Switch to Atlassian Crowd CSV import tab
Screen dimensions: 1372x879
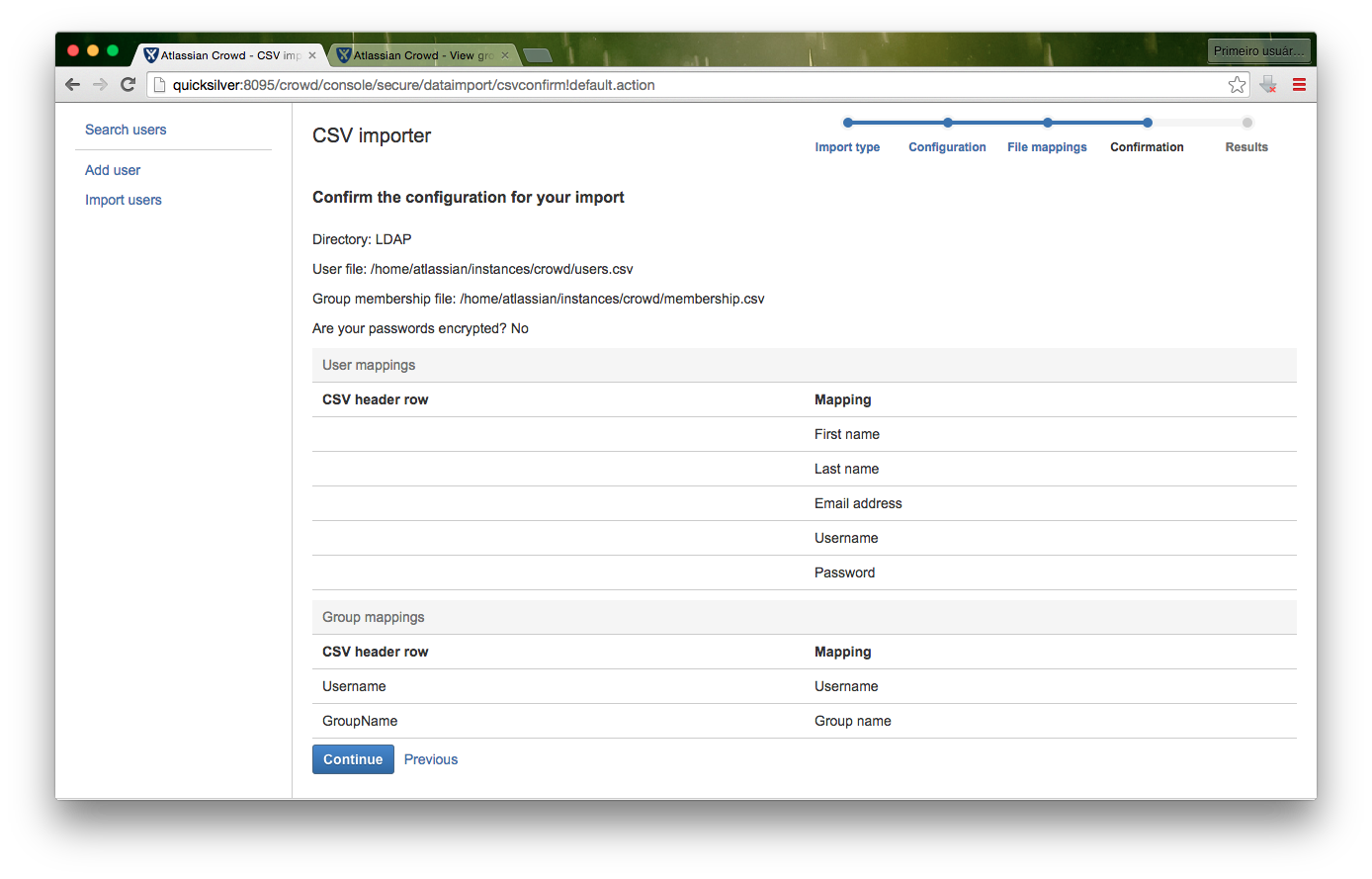pyautogui.click(x=227, y=55)
